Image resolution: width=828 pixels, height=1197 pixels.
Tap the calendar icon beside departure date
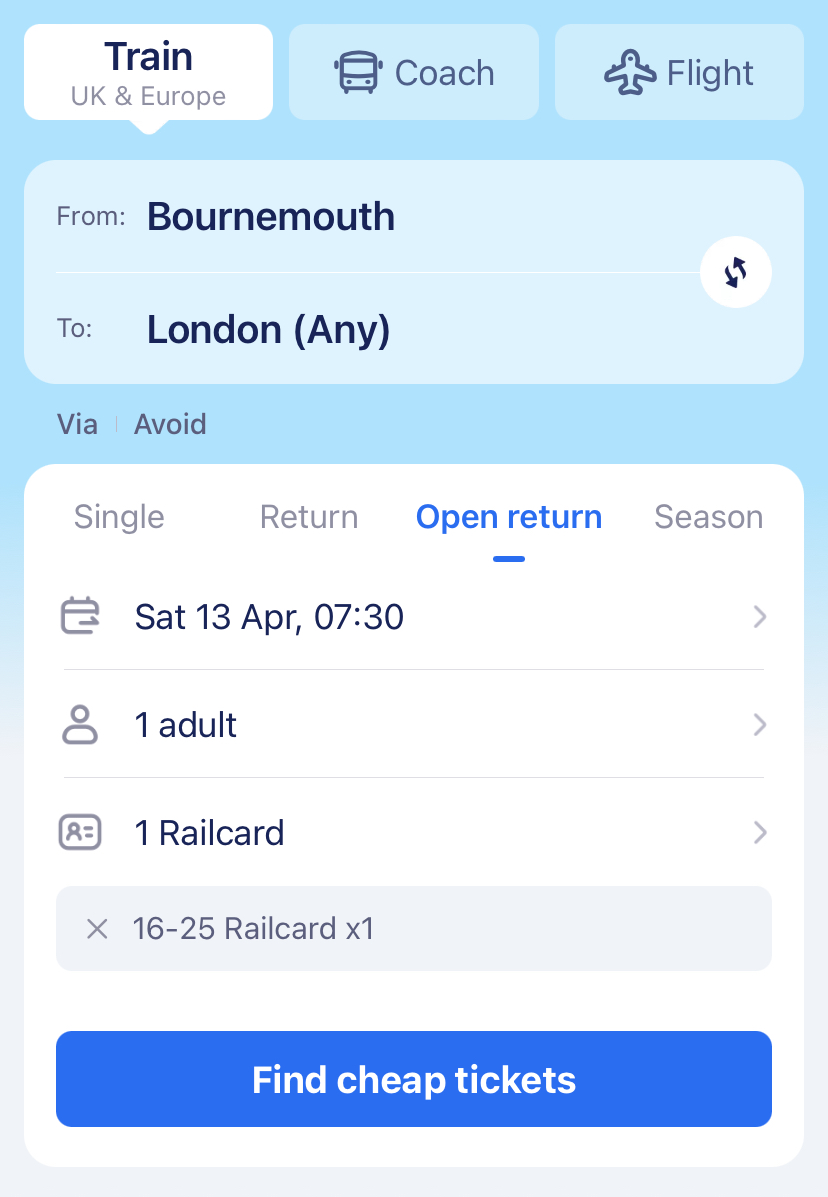80,617
